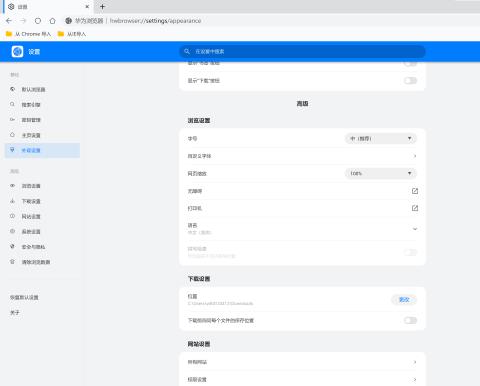This screenshot has width=480, height=386.
Task: Click the key icon for password management
Action: click(12, 119)
